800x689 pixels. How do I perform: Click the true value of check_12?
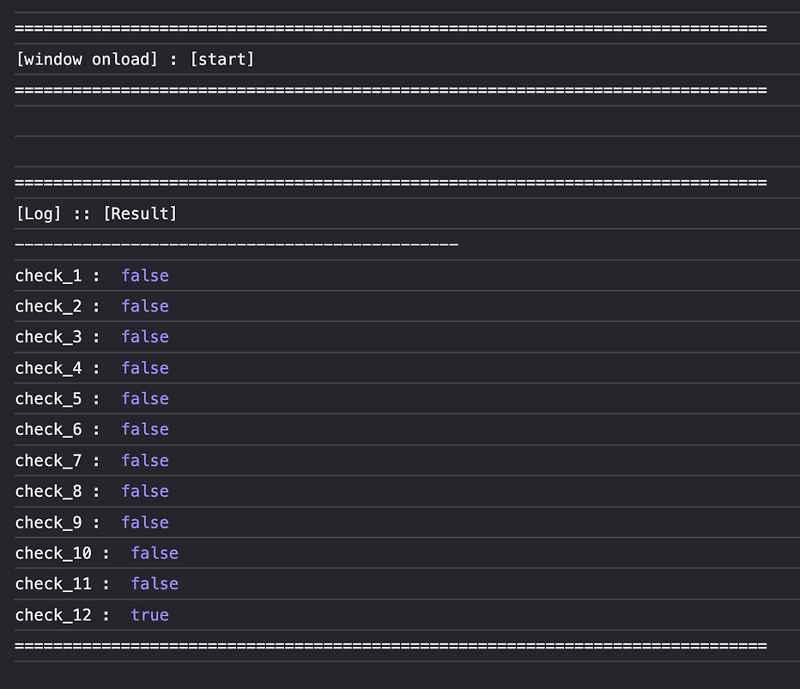(x=150, y=614)
